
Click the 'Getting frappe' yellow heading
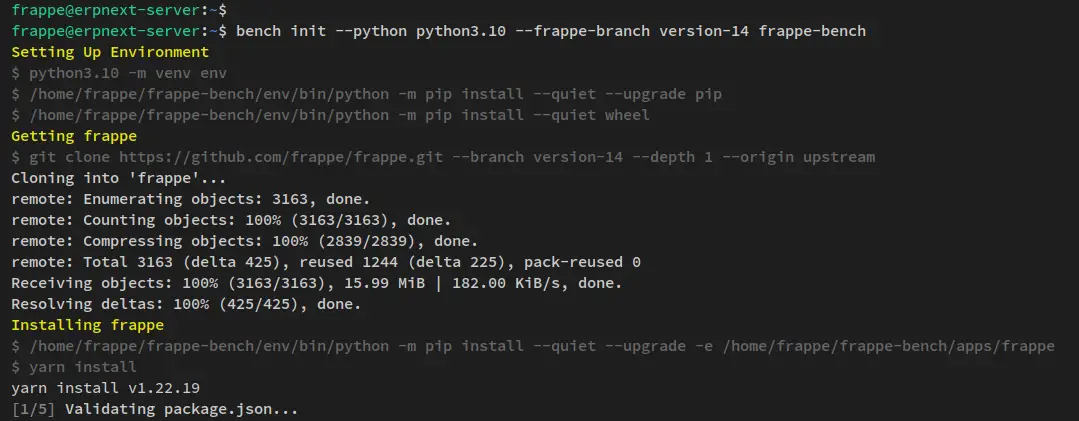pyautogui.click(x=74, y=136)
